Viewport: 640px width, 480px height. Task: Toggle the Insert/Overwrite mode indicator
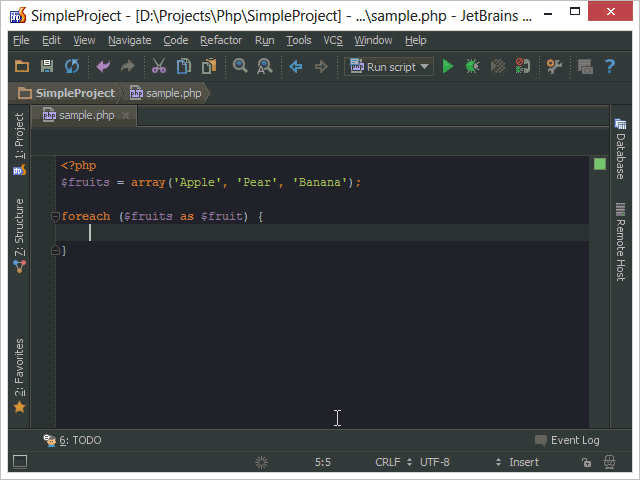(523, 463)
